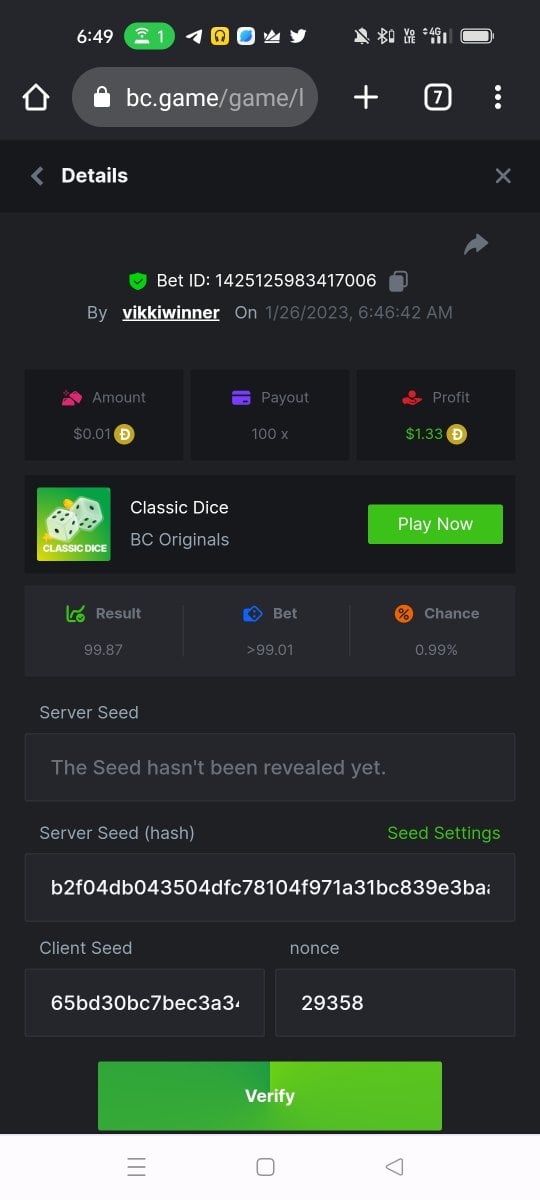Tap the Classic Dice game thumbnail
This screenshot has width=540, height=1200.
[74, 524]
